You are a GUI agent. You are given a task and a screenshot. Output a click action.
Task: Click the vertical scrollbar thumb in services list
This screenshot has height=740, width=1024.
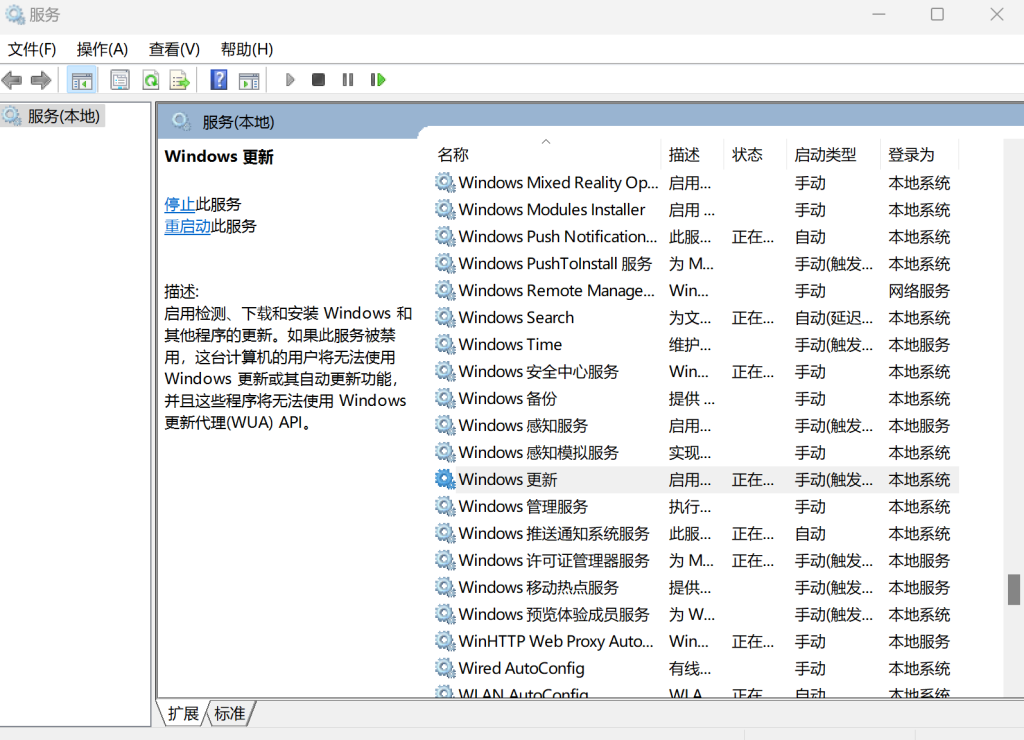point(1013,589)
